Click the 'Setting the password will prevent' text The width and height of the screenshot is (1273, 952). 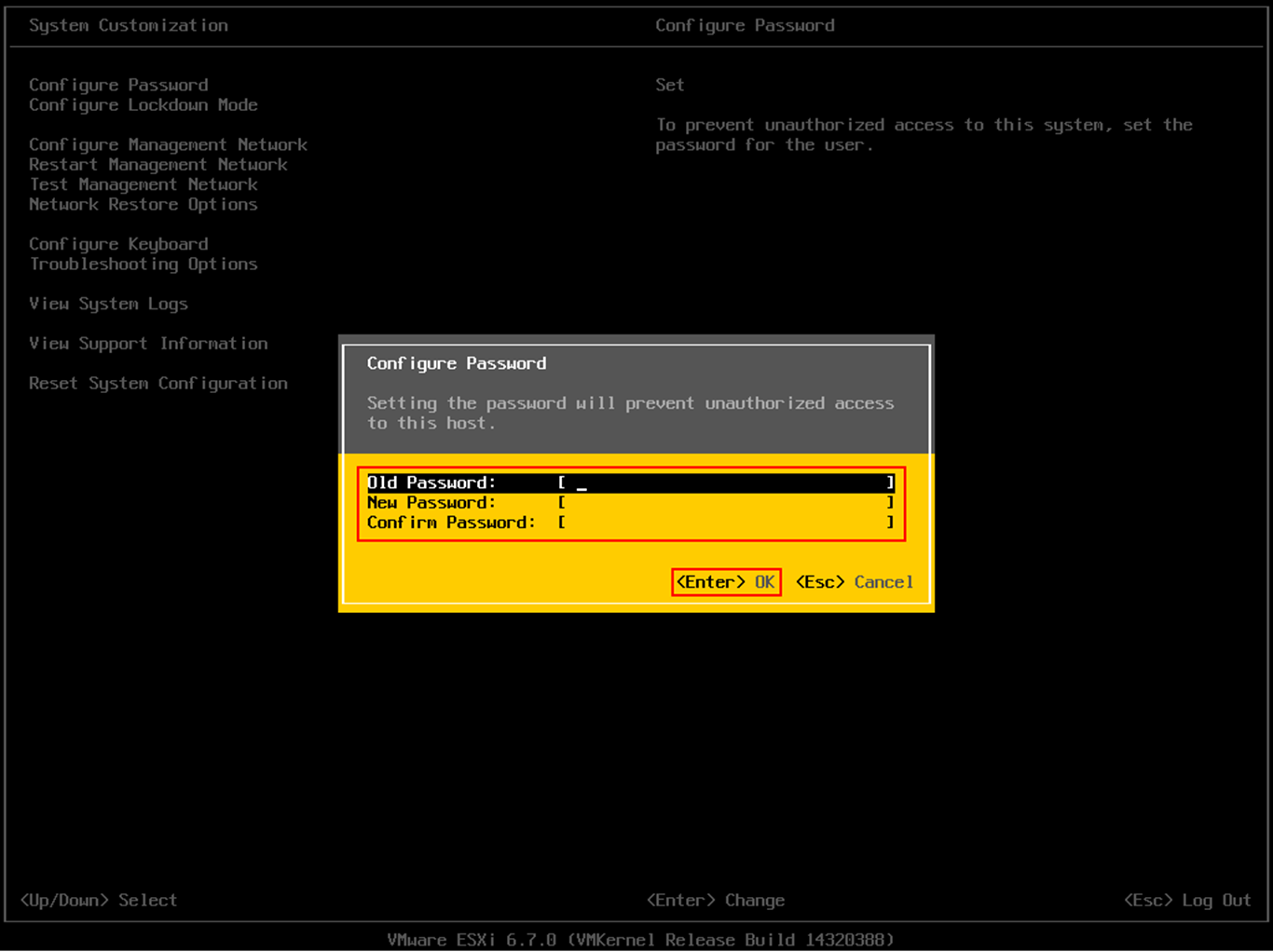(x=630, y=413)
